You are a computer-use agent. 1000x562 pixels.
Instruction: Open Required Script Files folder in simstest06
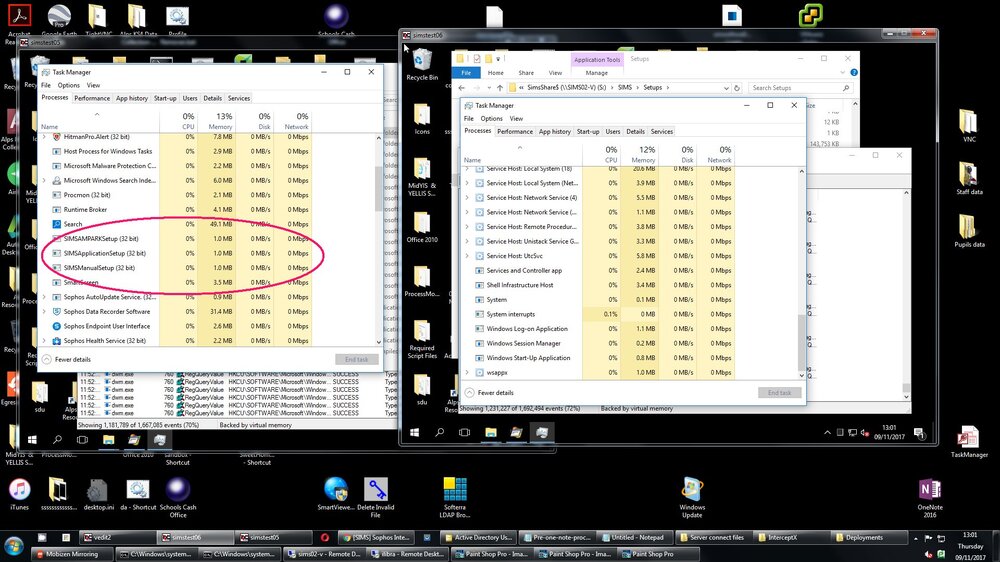tap(422, 340)
